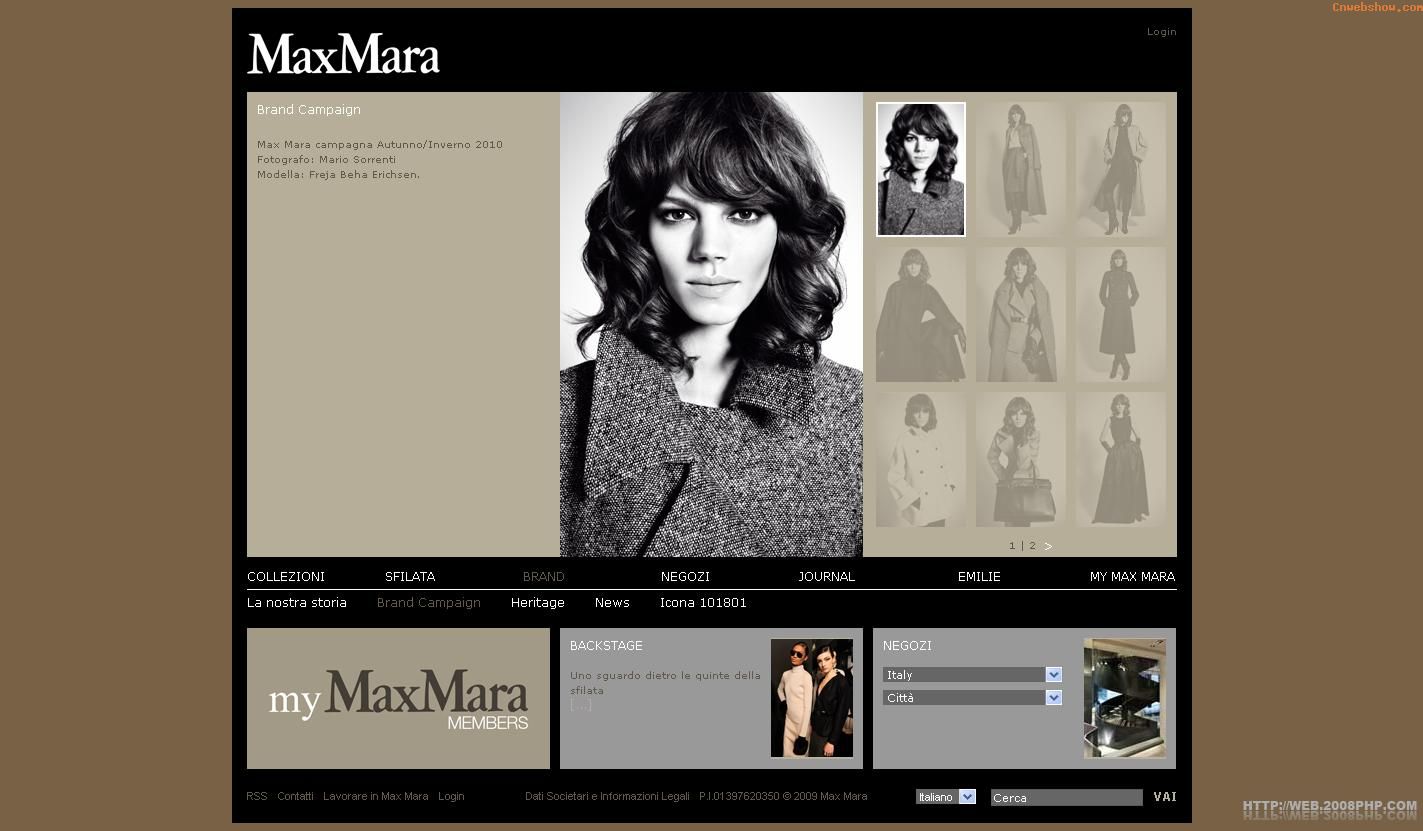This screenshot has width=1423, height=831.
Task: Open the my MaxMara Members banner
Action: pos(398,698)
